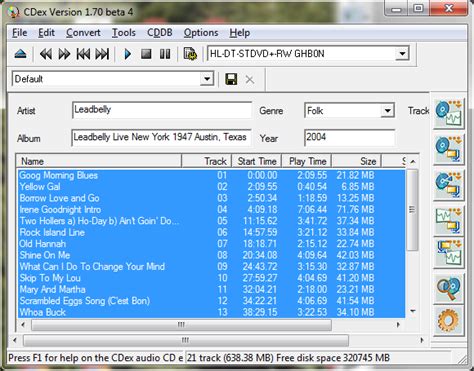Click the track list scroll-down arrow

tap(413, 311)
